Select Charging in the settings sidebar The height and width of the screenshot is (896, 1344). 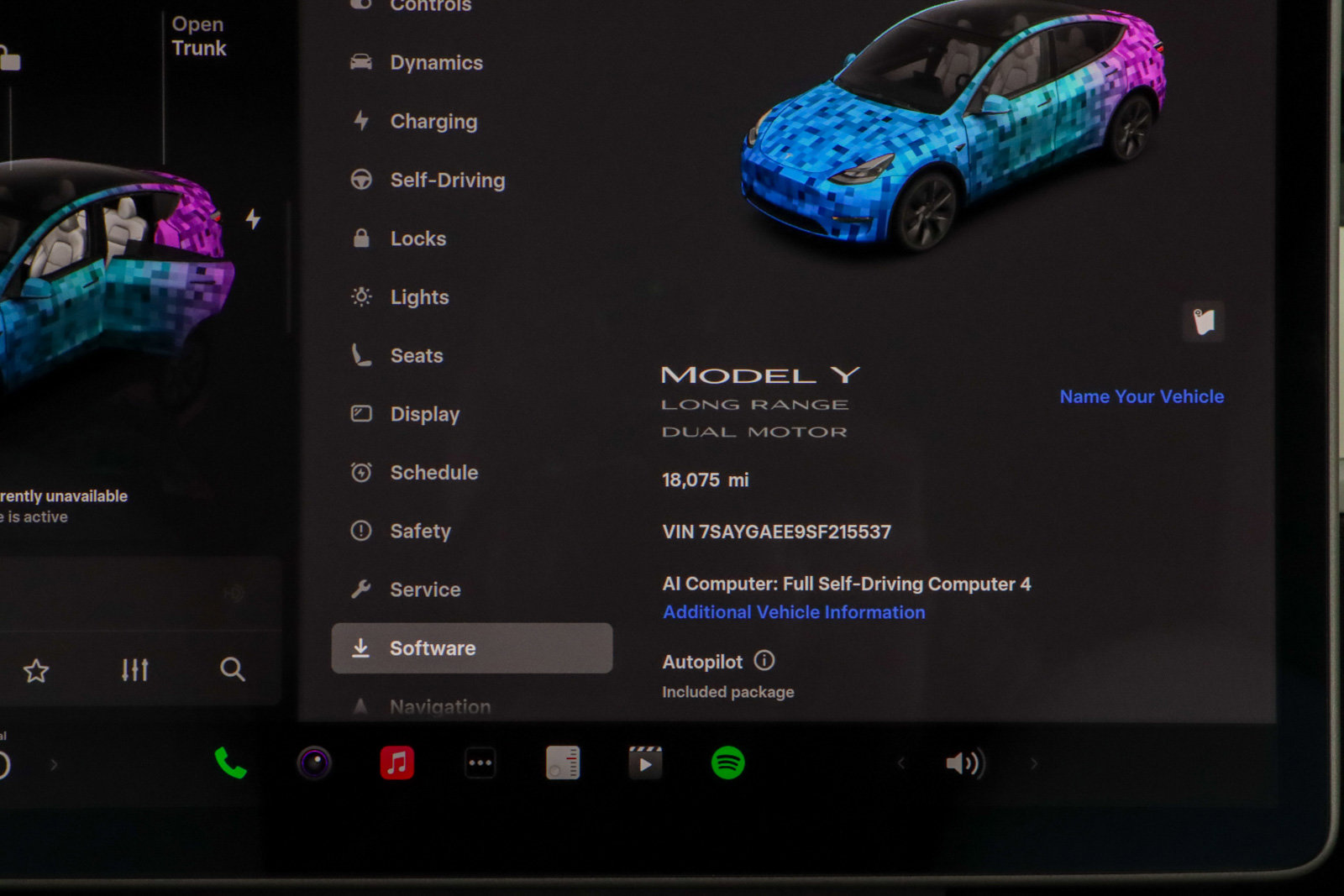coord(433,121)
